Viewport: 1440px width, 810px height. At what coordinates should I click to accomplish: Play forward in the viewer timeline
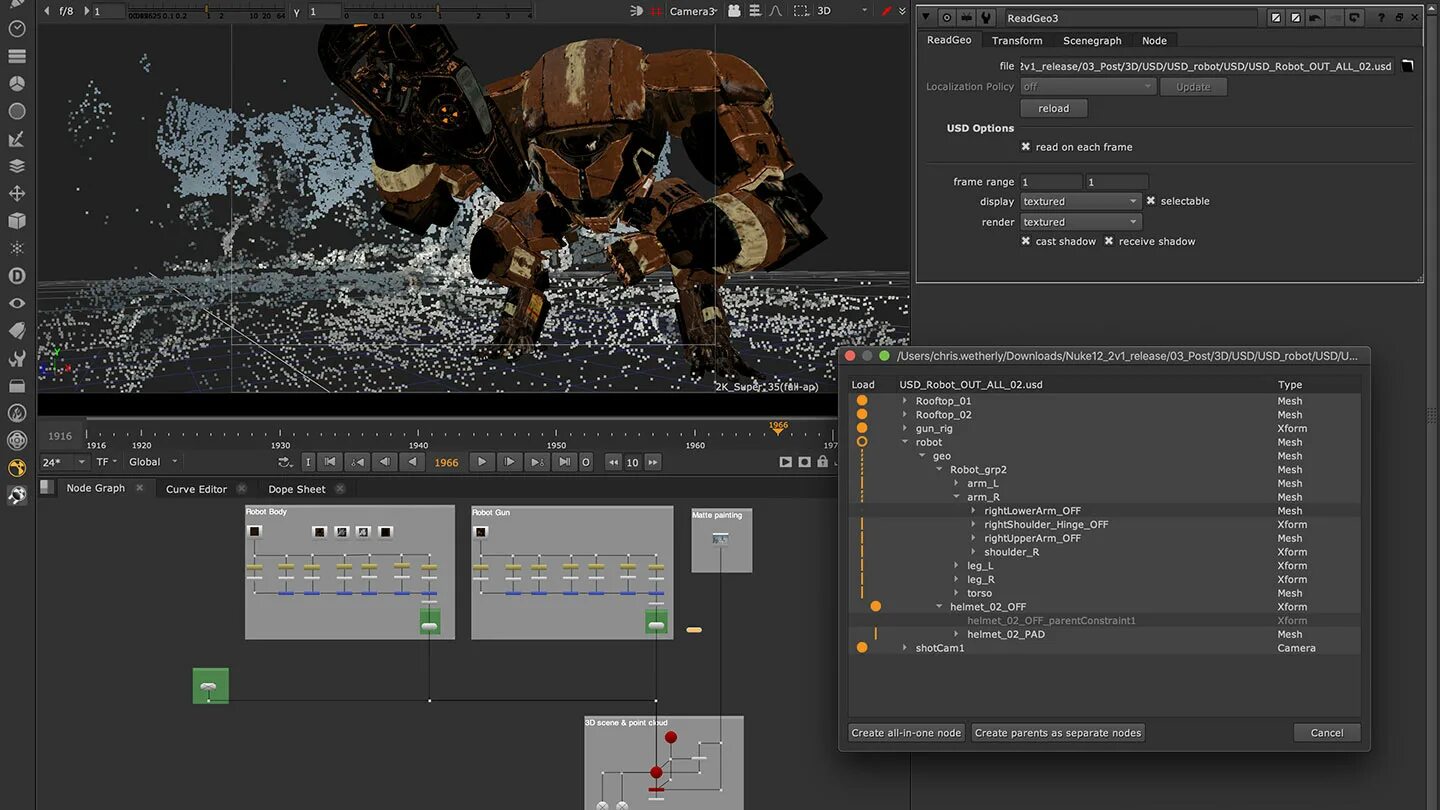[482, 462]
